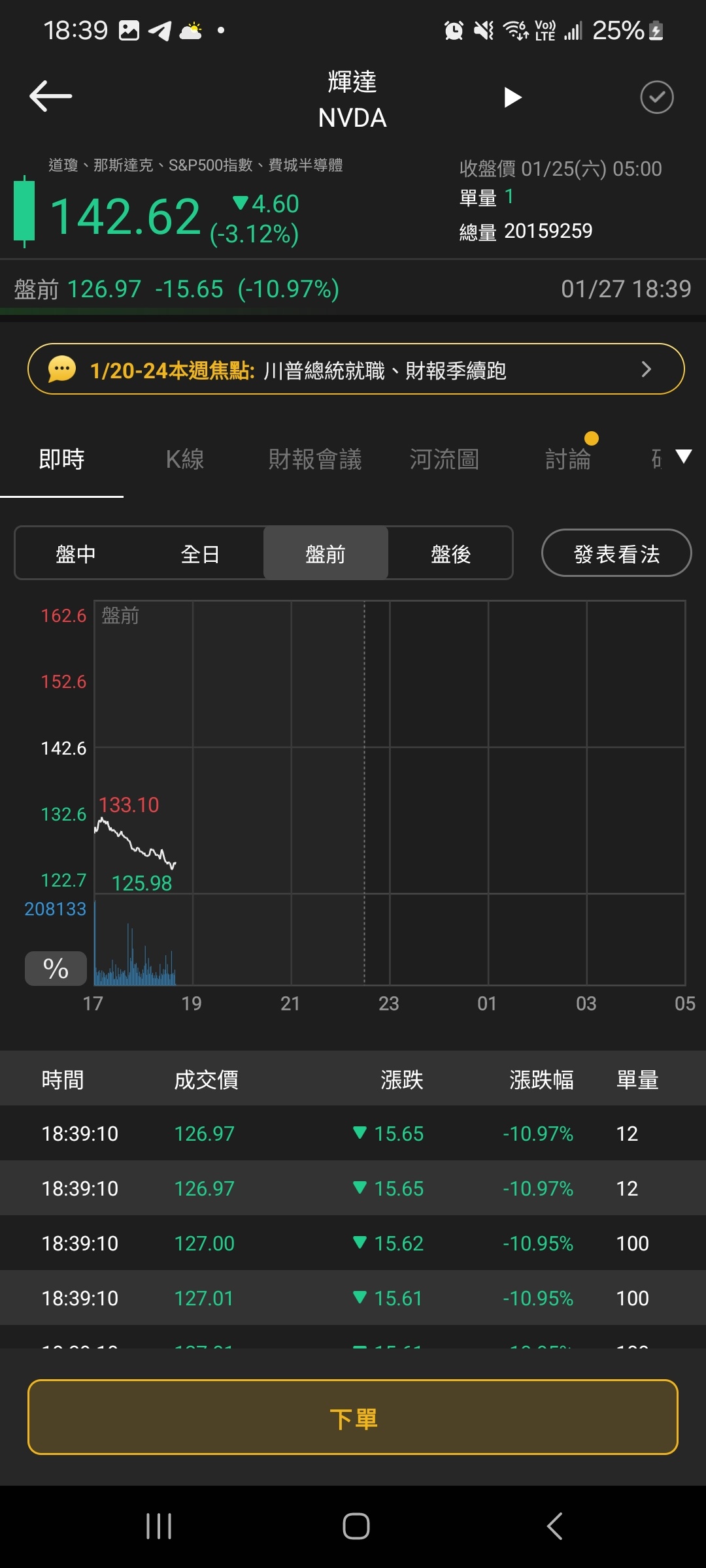Image resolution: width=706 pixels, height=1568 pixels.
Task: Toggle the % percent axis button on chart
Action: coord(56,968)
